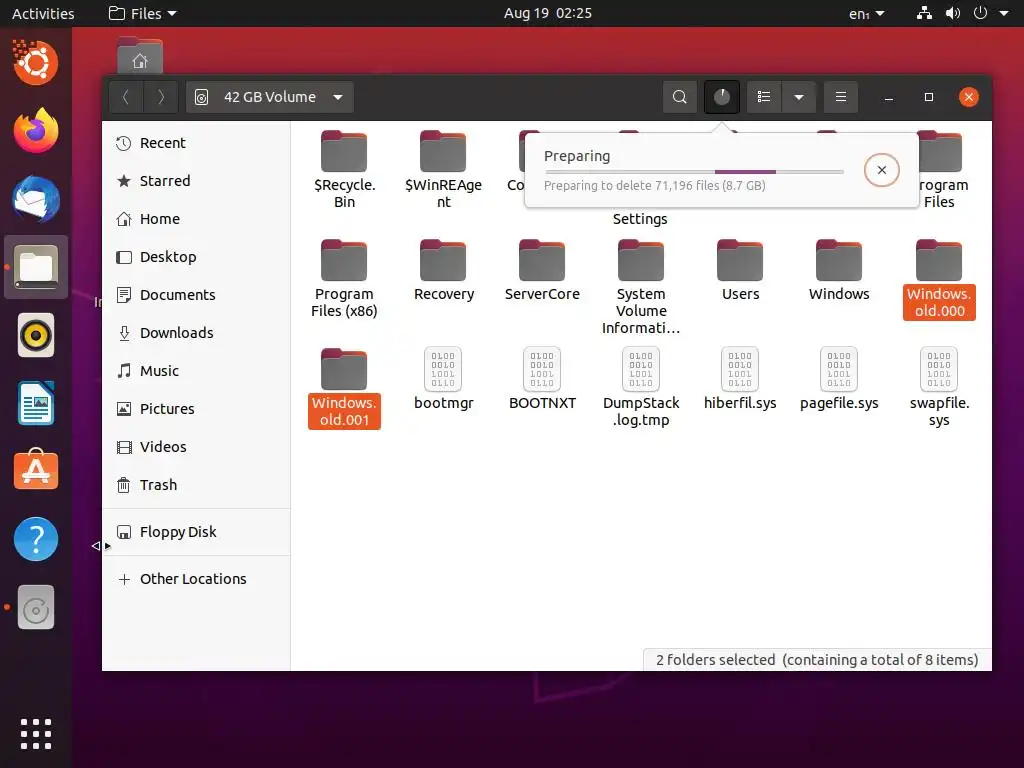
Task: Select the BOOTNXT file
Action: tap(542, 379)
